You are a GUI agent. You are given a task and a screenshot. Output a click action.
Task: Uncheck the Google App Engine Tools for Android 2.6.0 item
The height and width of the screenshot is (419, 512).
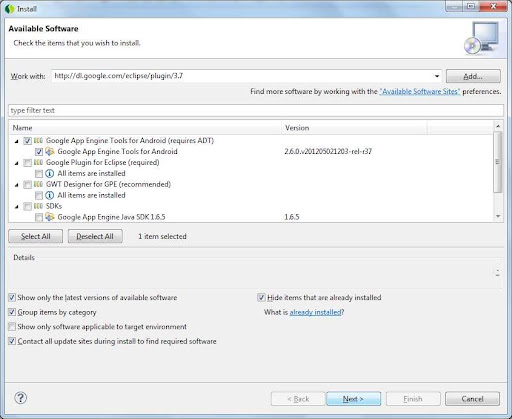(39, 152)
